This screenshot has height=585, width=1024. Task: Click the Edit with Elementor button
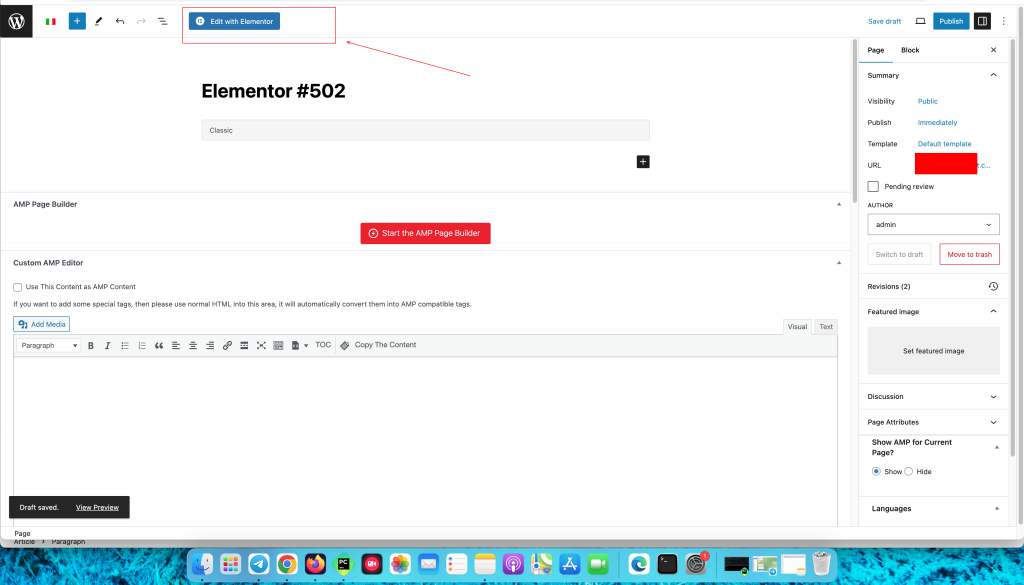pyautogui.click(x=234, y=22)
